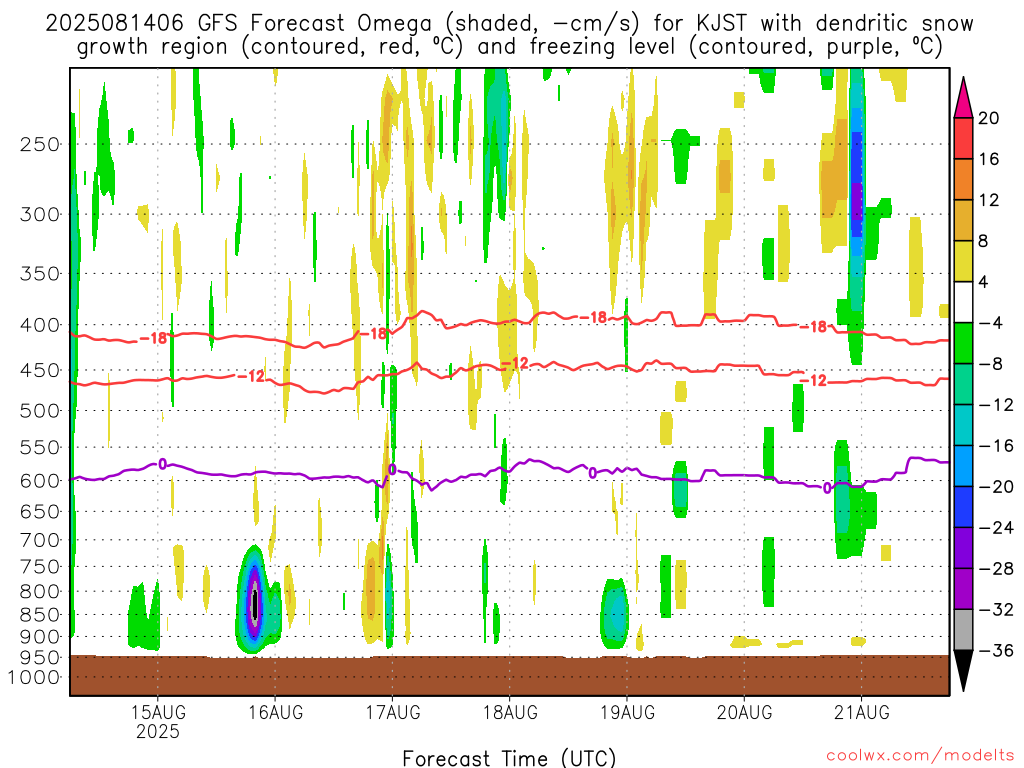1024x768 pixels.
Task: Click the 250 pressure level label
Action: [40, 144]
